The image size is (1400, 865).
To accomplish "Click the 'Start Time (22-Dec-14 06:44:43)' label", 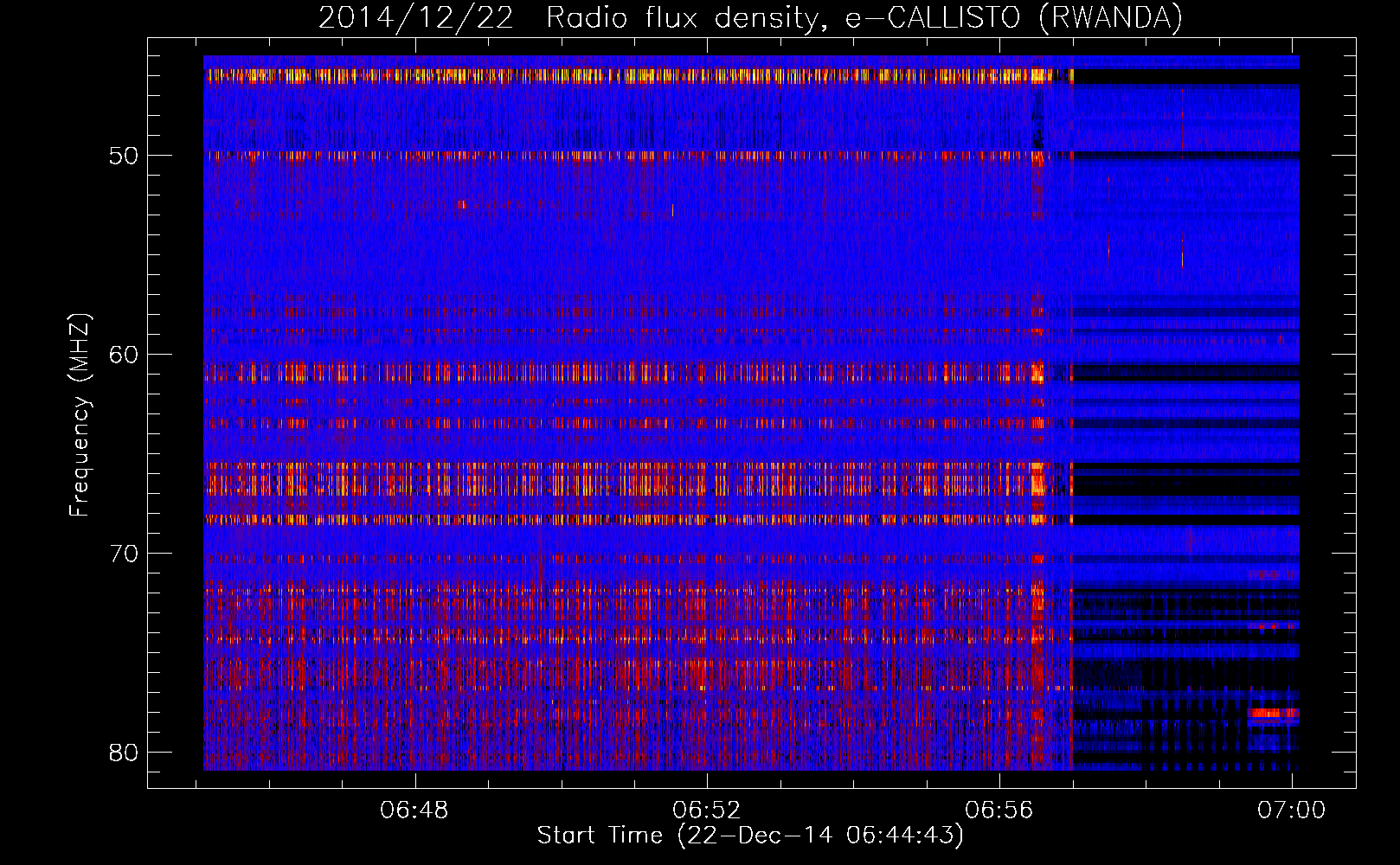I will [x=750, y=836].
